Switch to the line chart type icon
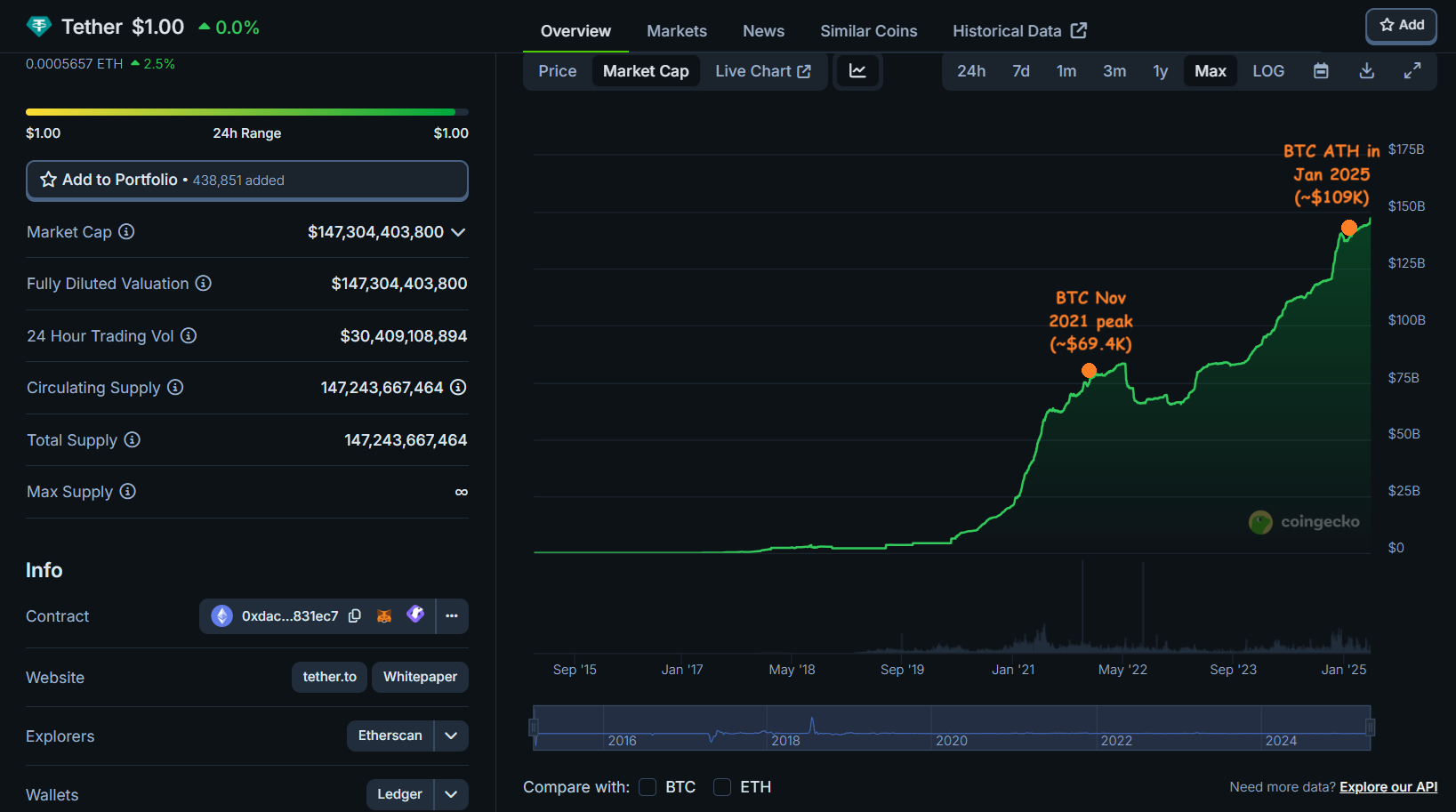 [x=857, y=71]
